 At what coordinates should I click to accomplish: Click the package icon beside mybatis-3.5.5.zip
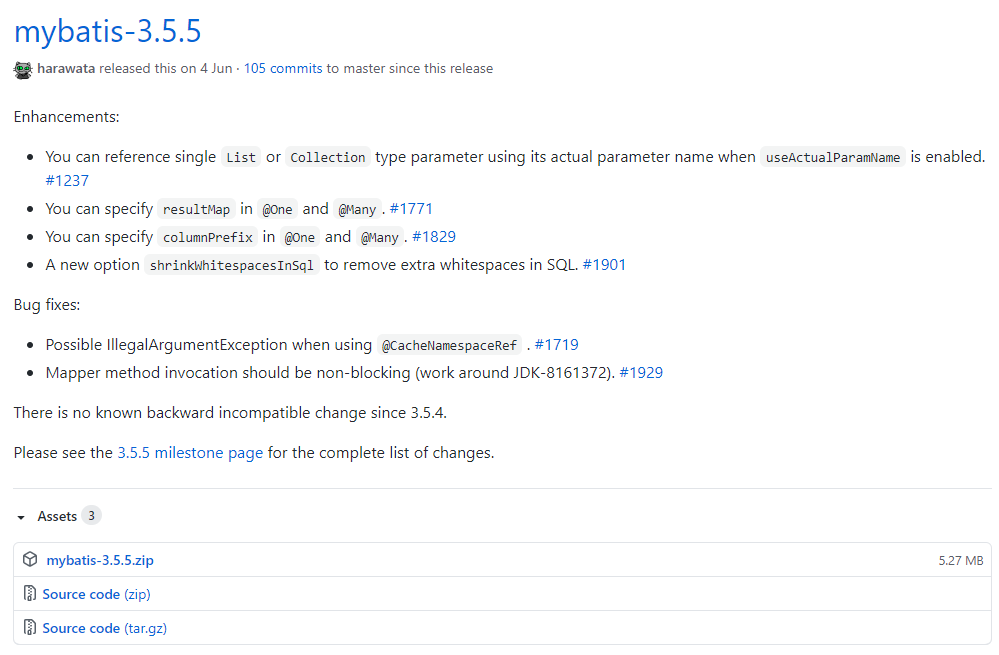tap(30, 559)
